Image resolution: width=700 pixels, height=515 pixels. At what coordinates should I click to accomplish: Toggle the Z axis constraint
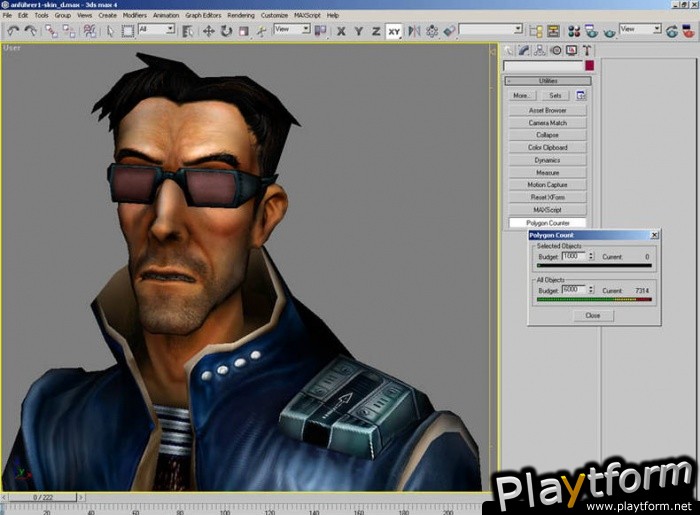[x=376, y=31]
